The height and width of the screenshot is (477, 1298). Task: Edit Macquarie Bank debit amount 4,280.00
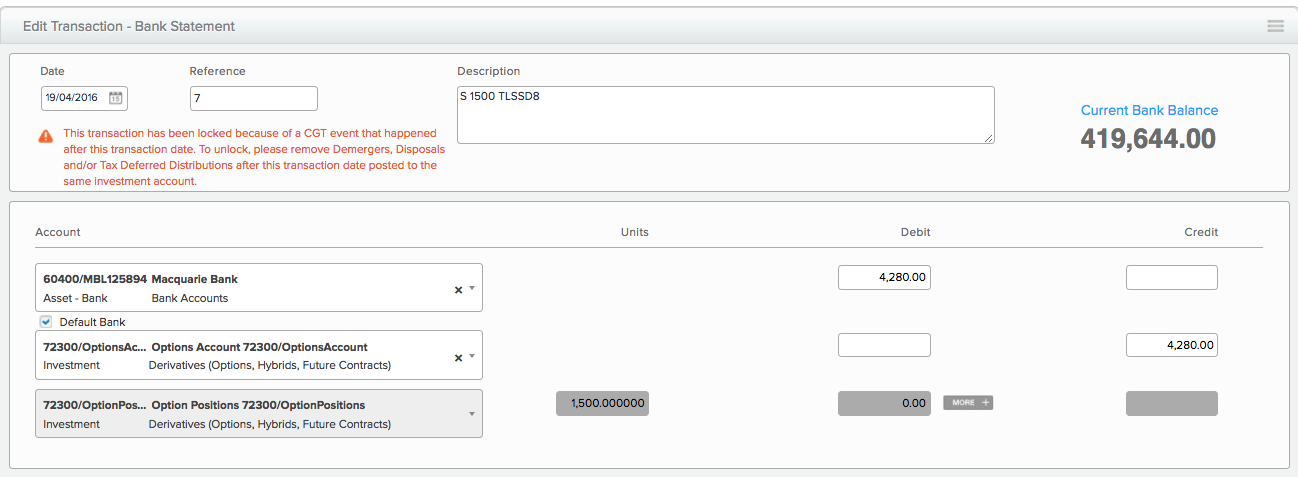pos(884,278)
